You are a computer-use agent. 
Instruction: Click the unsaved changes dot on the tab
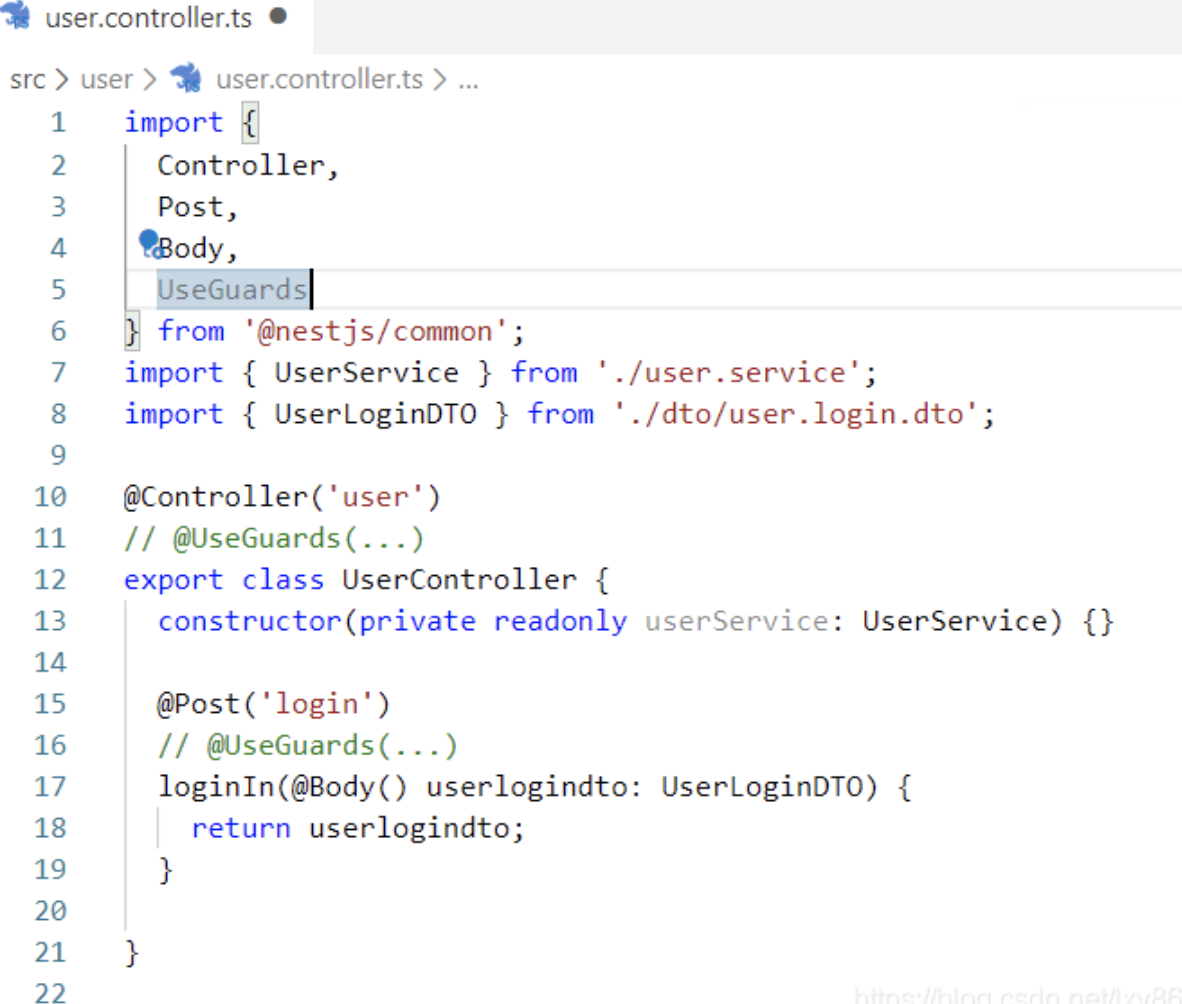(278, 17)
